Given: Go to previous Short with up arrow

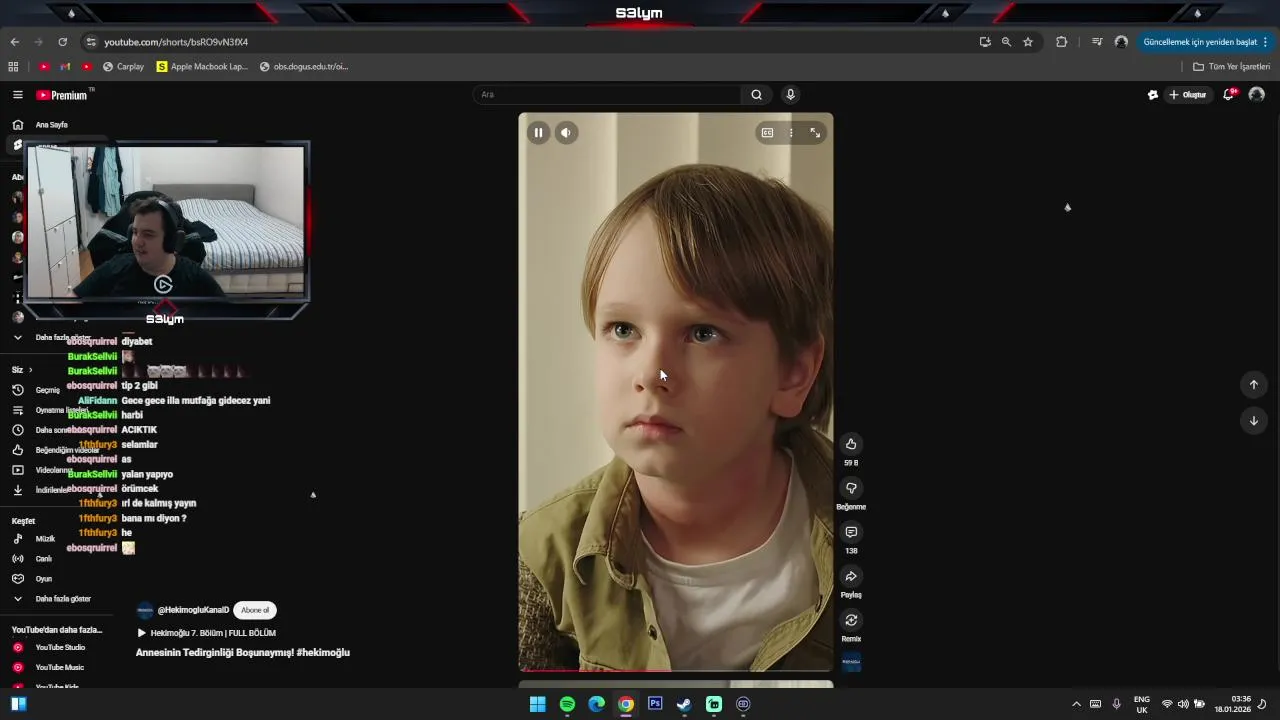Looking at the screenshot, I should (x=1253, y=384).
